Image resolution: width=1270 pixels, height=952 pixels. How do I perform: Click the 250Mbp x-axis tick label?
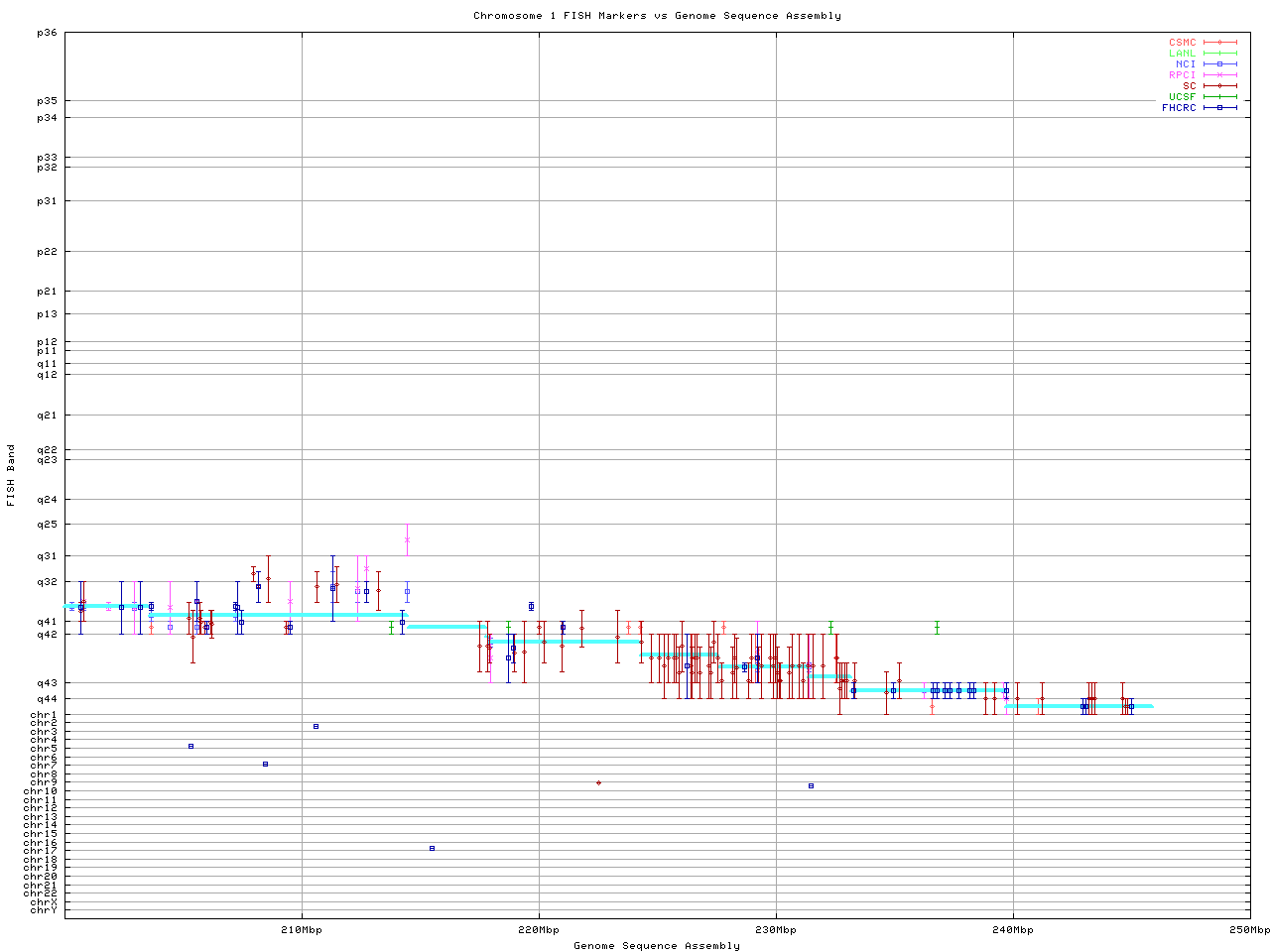pyautogui.click(x=1249, y=930)
